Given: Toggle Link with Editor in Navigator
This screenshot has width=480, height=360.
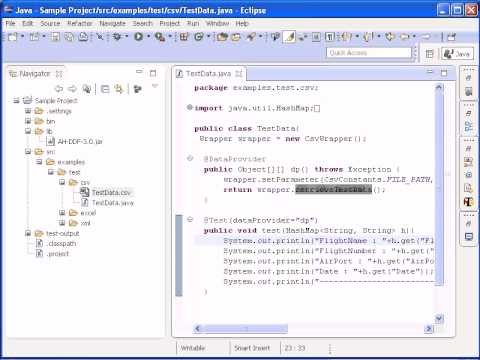Looking at the screenshot, I should [119, 89].
